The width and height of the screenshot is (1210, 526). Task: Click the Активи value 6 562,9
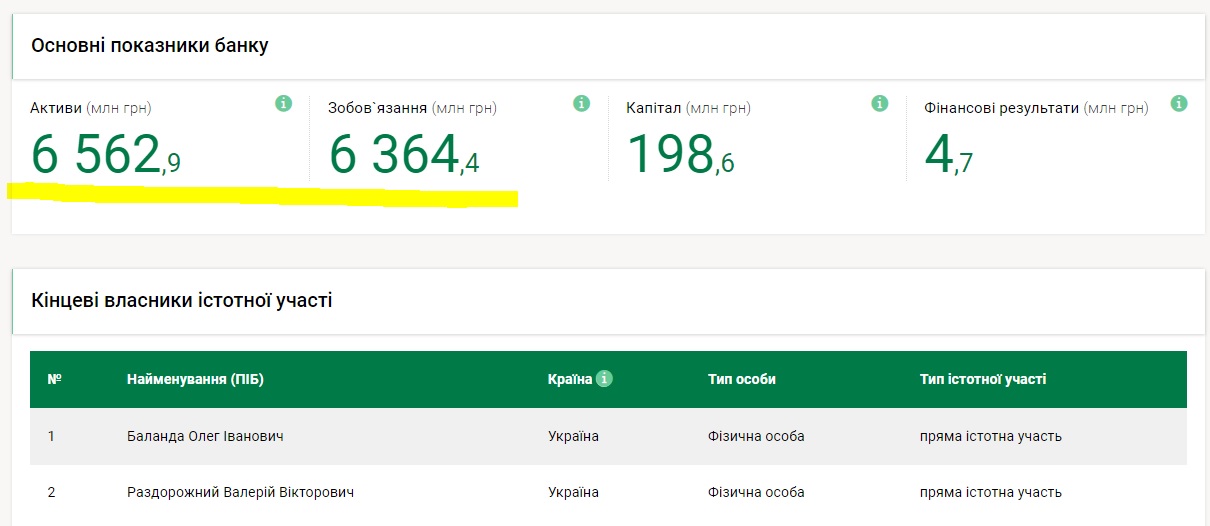105,156
